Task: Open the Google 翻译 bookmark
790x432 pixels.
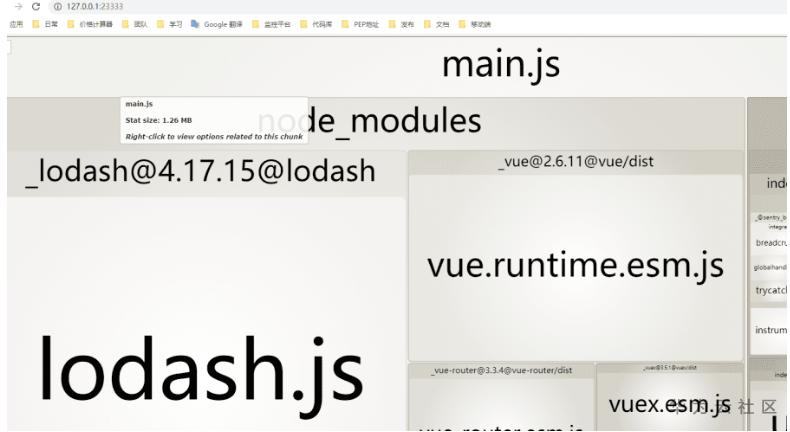Action: click(217, 24)
